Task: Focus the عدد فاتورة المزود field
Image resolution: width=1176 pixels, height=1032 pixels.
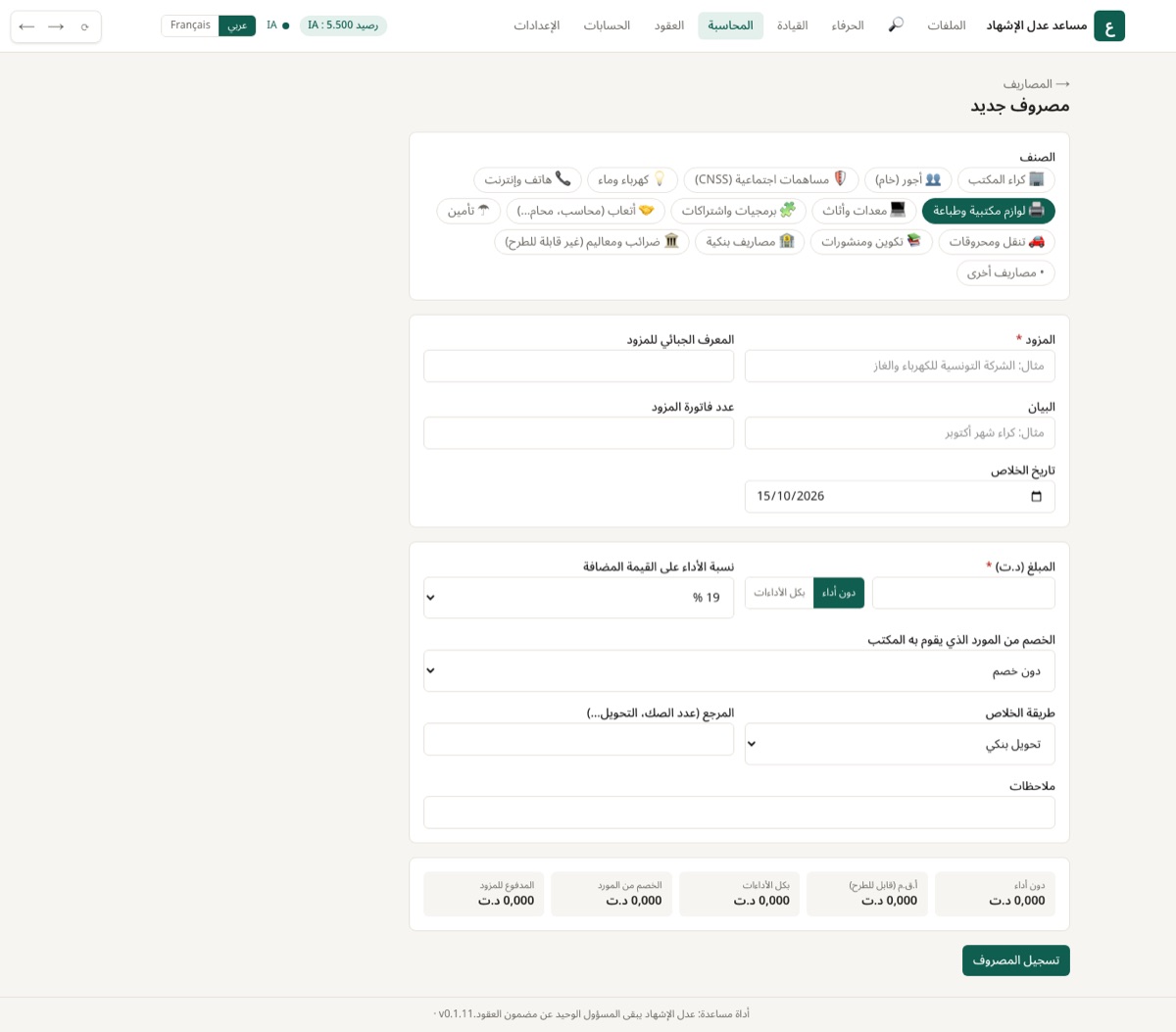Action: [578, 433]
